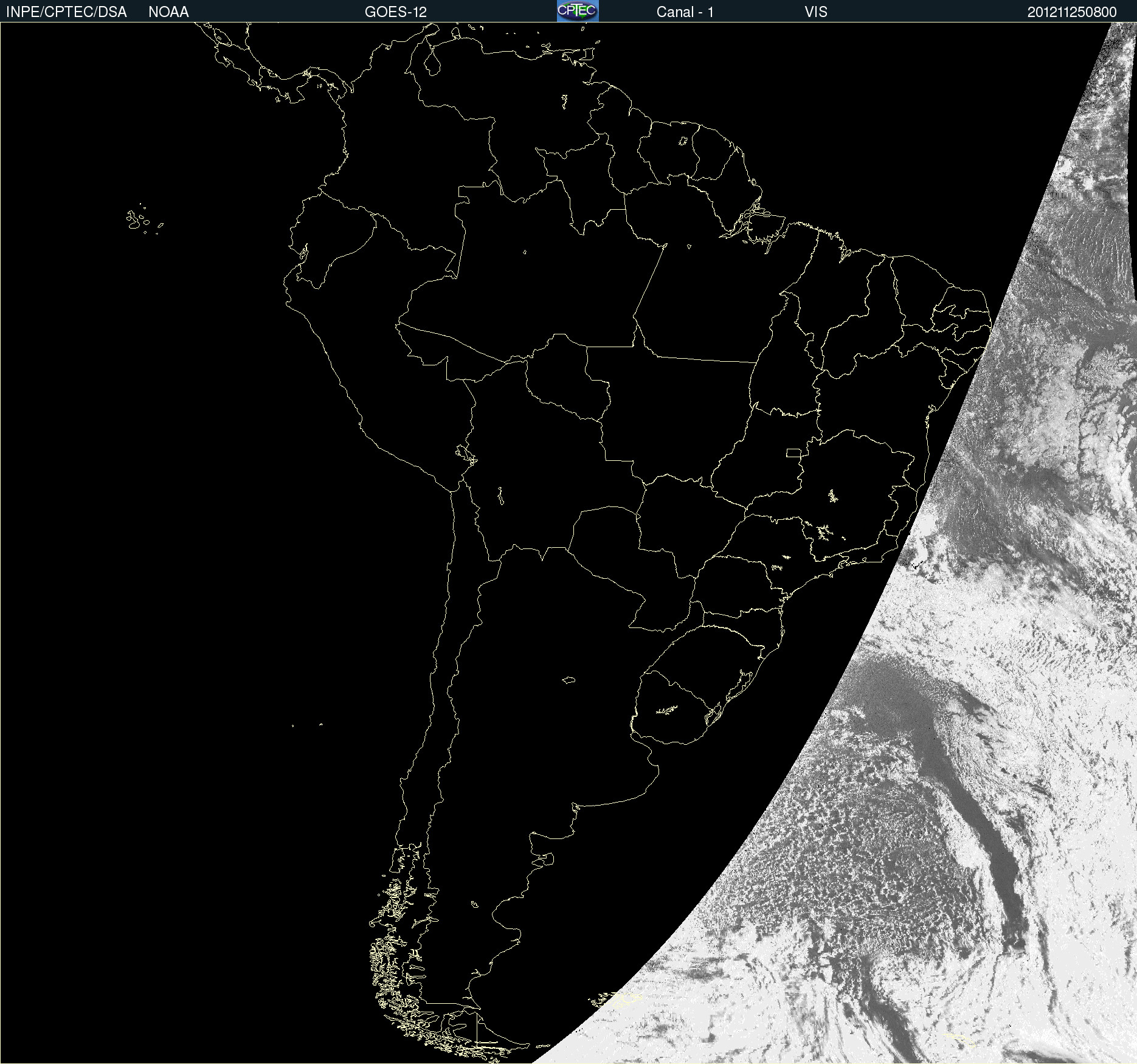Viewport: 1137px width, 1064px height.
Task: Click the VIS channel label
Action: tap(816, 12)
